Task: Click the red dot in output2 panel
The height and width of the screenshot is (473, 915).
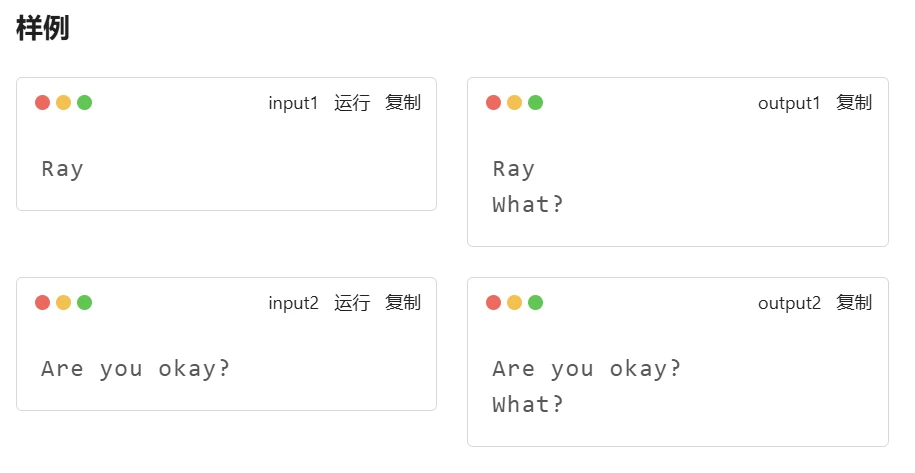Action: click(x=494, y=303)
